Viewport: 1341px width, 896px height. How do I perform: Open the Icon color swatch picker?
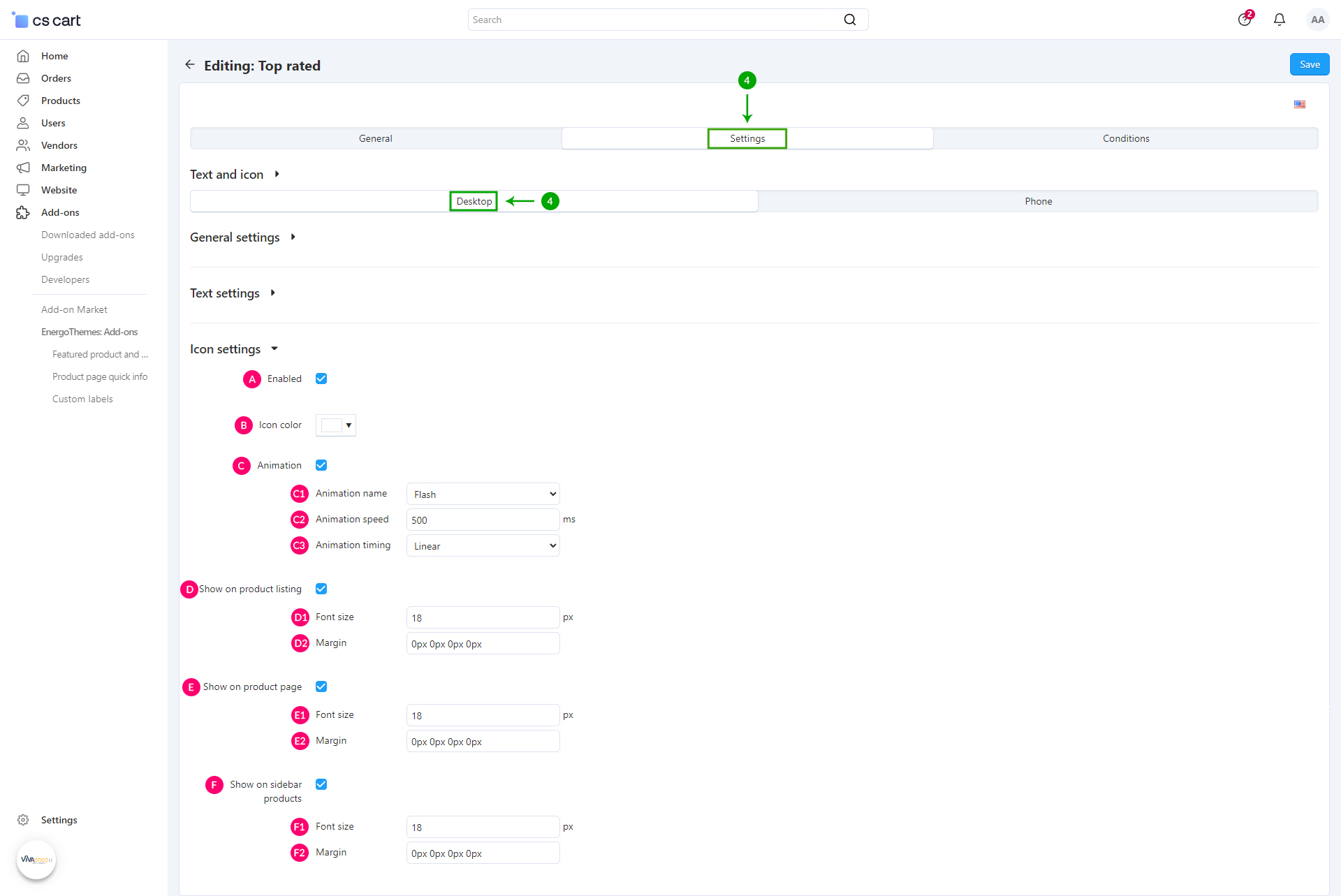tap(336, 425)
